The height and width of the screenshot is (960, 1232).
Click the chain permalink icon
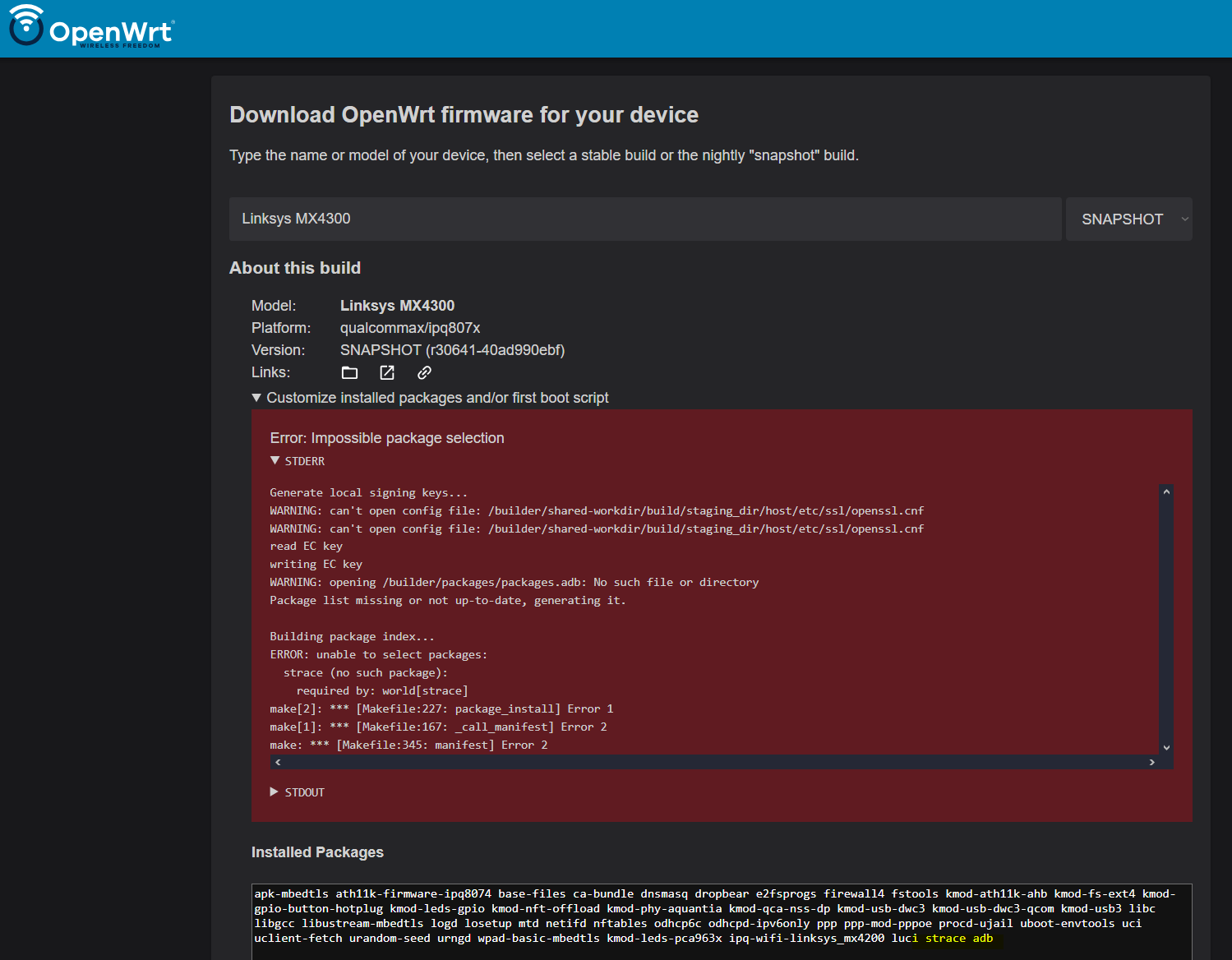coord(424,373)
